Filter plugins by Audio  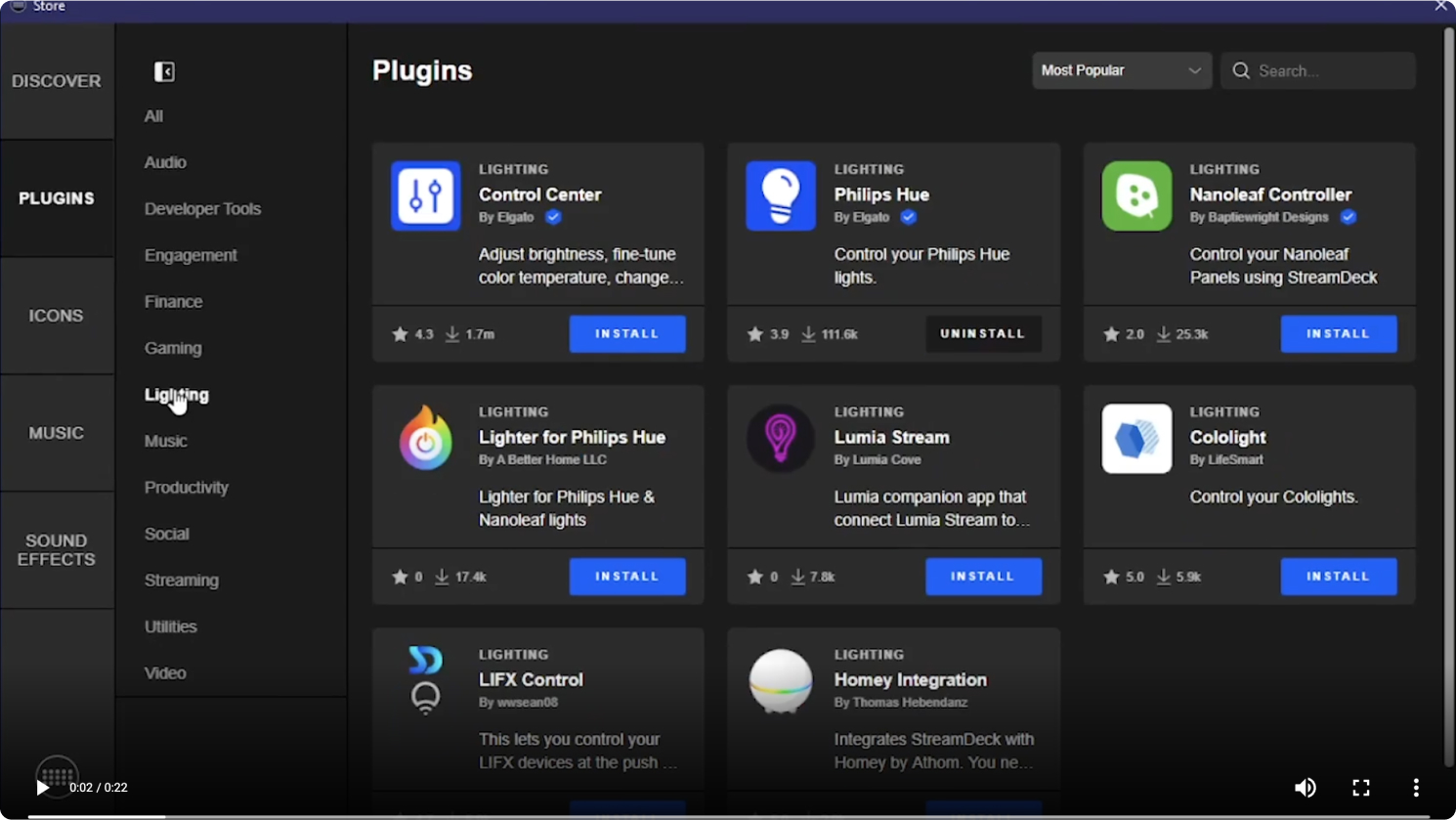165,162
